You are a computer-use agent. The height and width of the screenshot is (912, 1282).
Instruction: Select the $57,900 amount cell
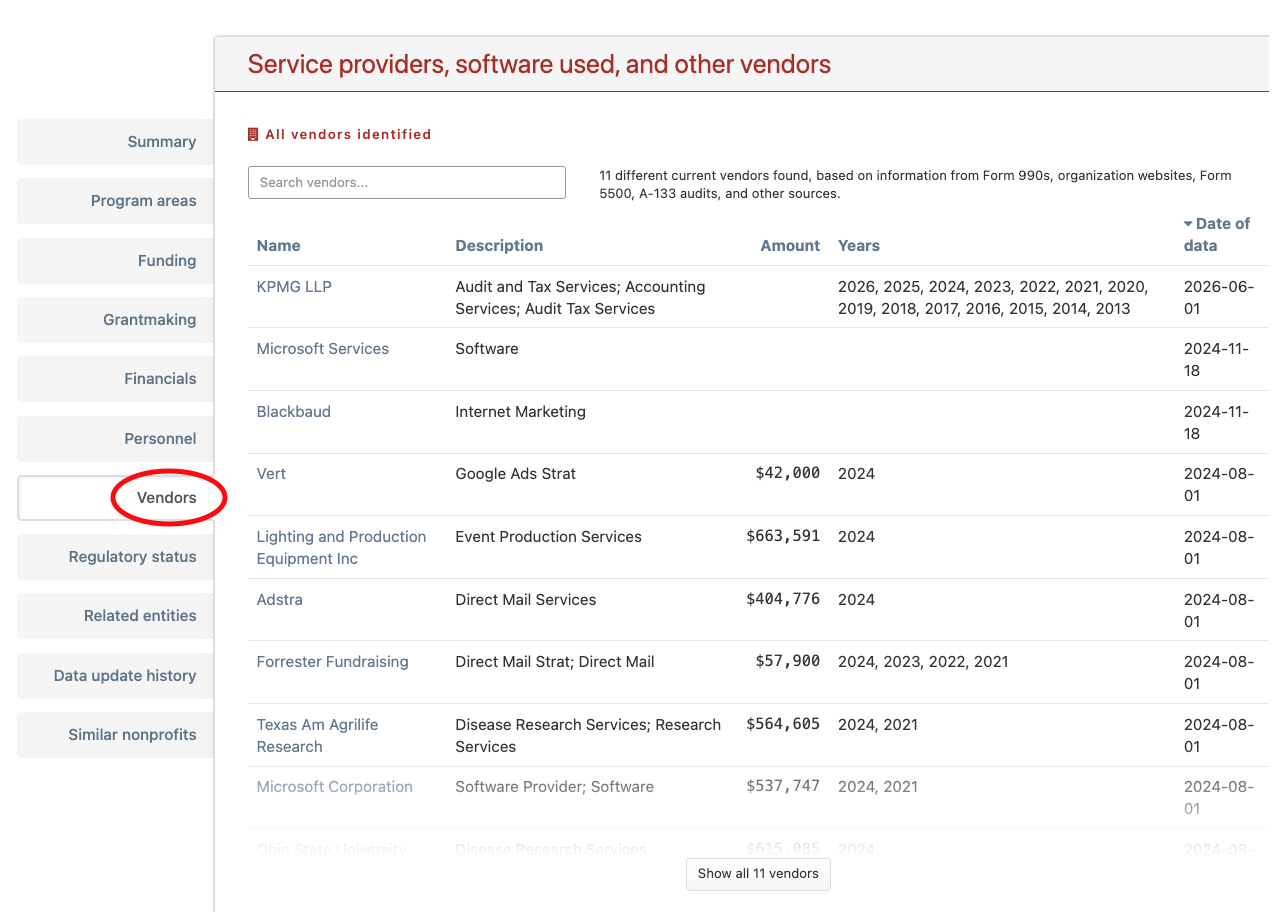[x=788, y=662]
